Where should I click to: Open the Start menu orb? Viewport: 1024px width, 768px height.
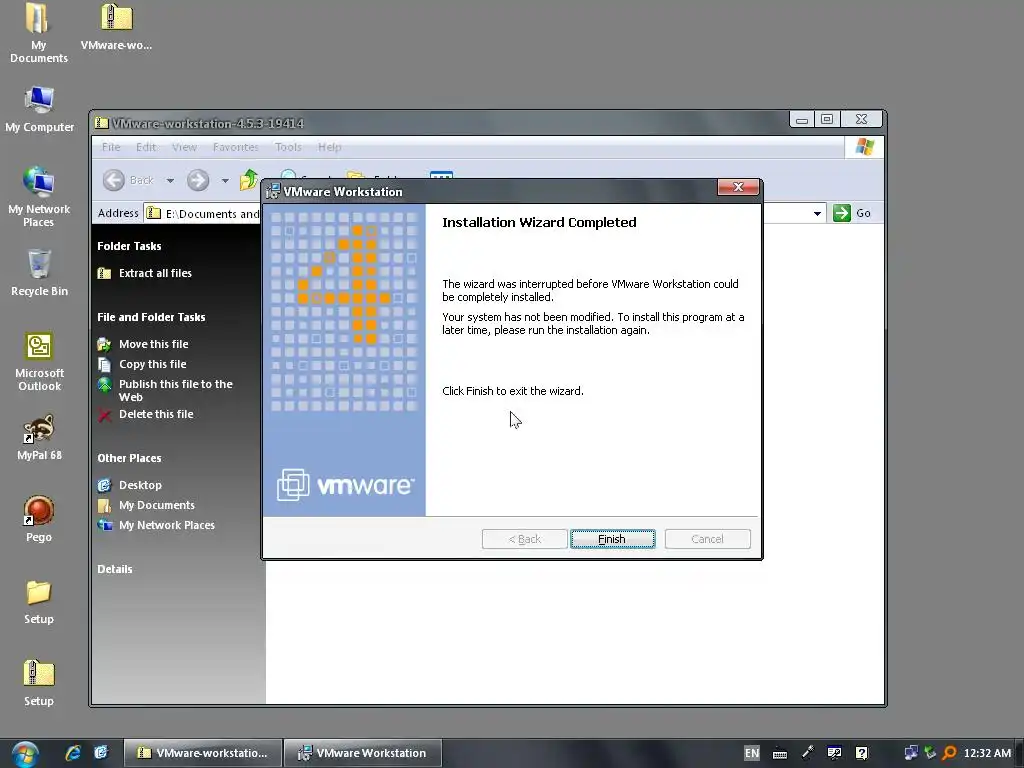(24, 754)
